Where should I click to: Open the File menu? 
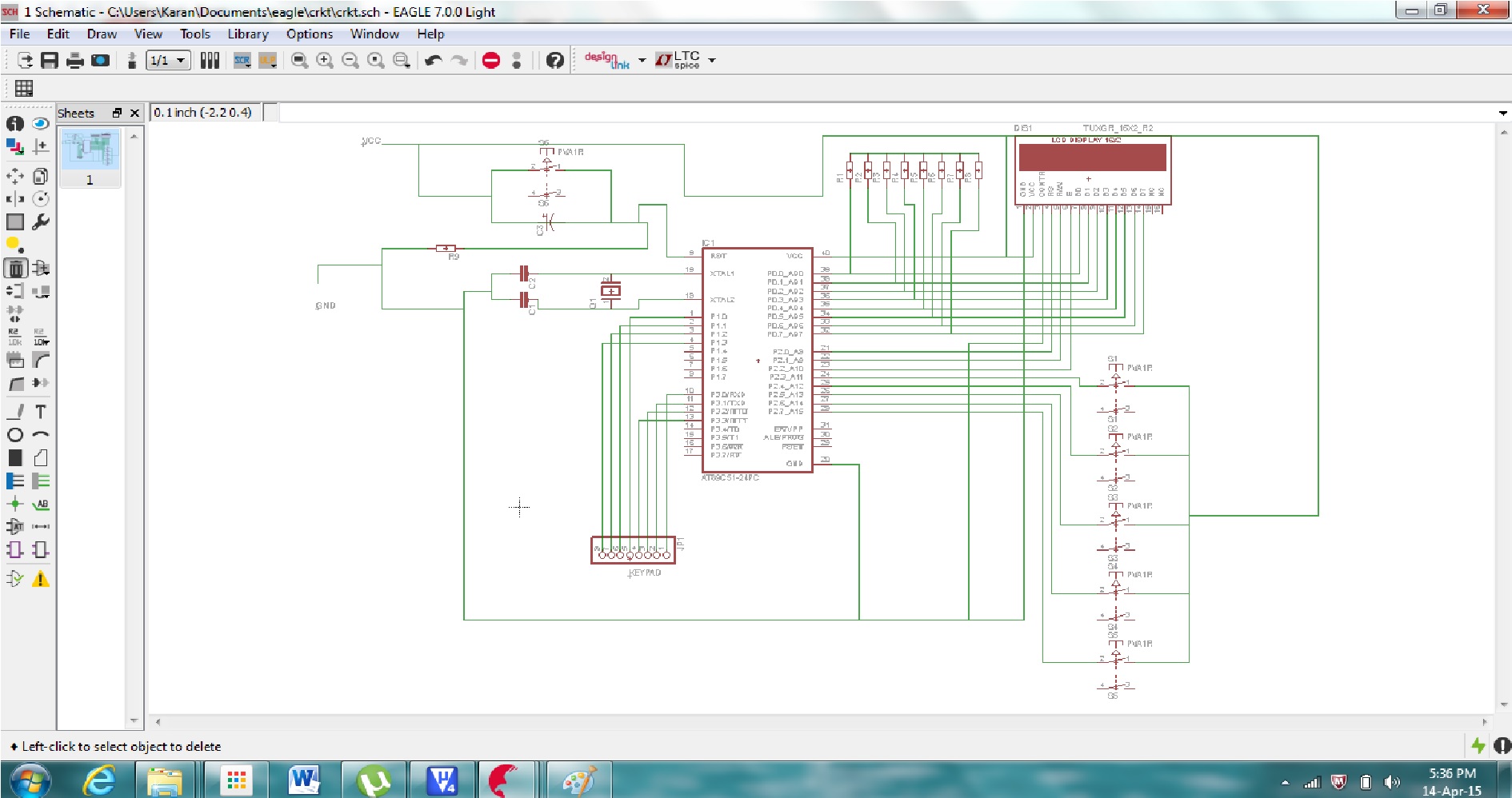[x=19, y=34]
